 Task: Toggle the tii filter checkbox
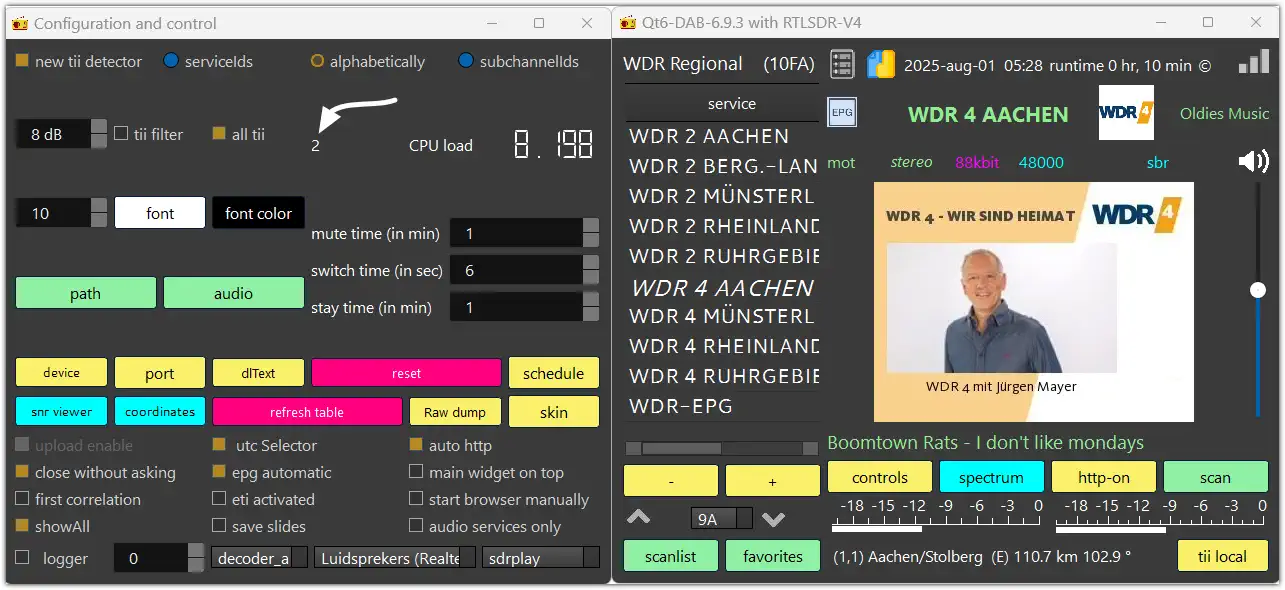(x=121, y=133)
